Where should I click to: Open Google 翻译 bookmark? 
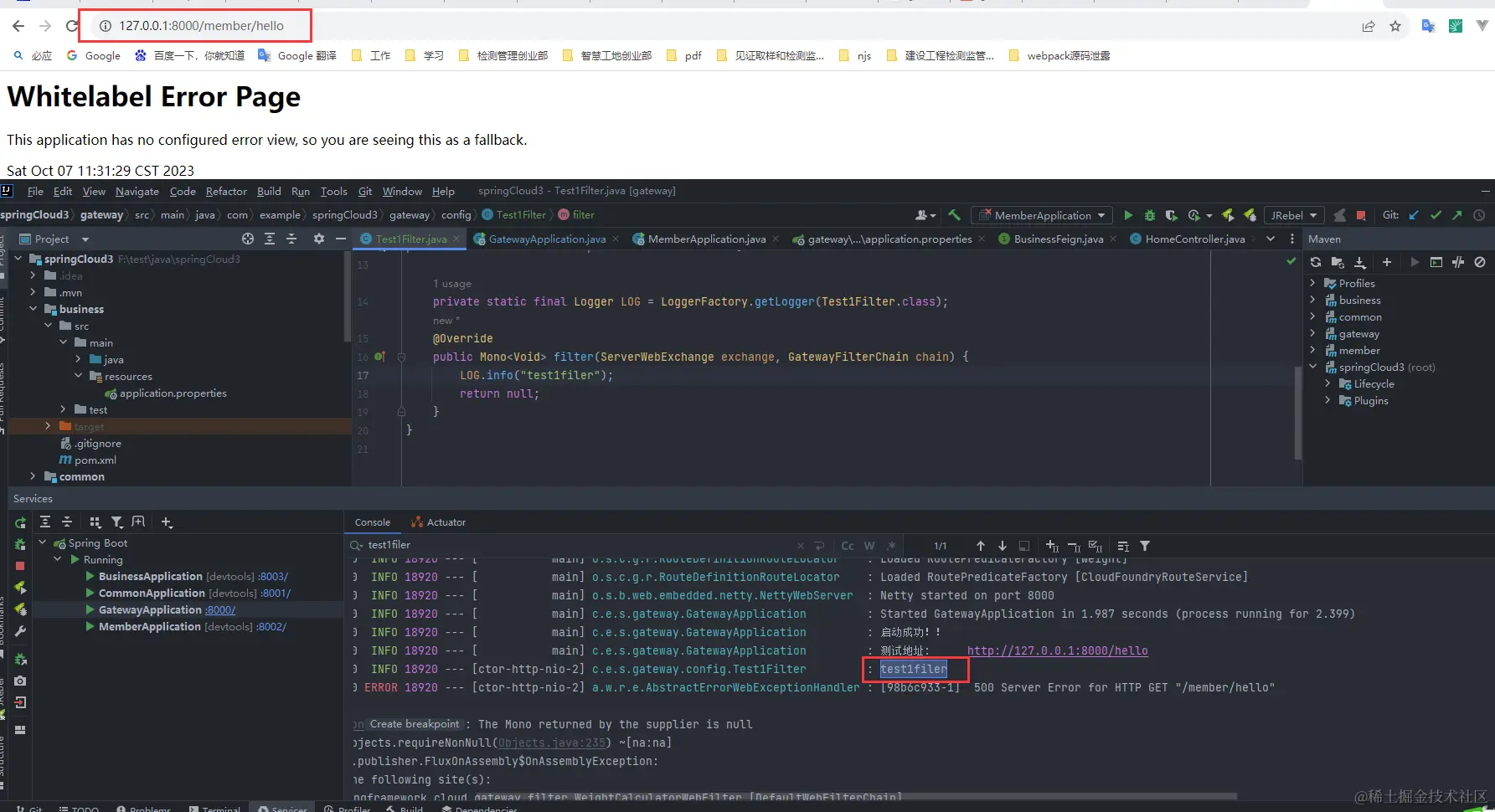[297, 55]
